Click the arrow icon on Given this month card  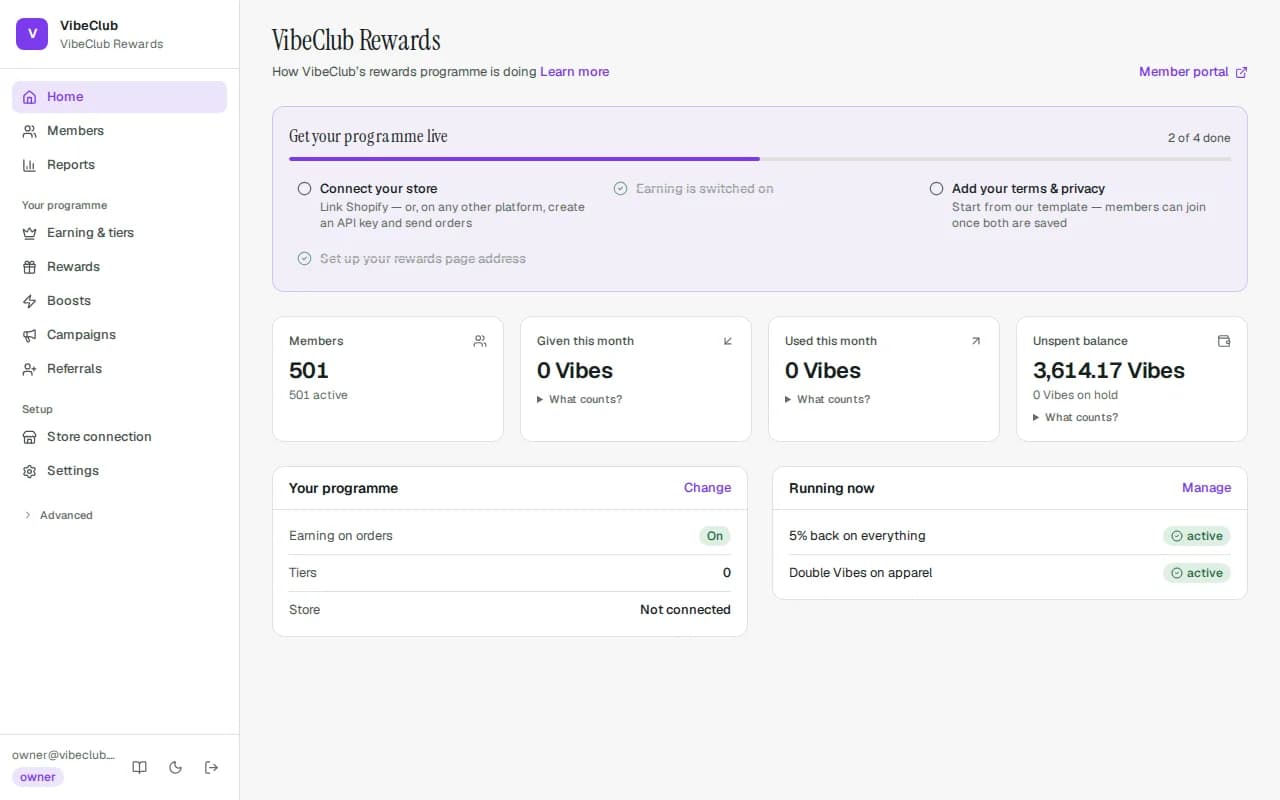coord(728,341)
